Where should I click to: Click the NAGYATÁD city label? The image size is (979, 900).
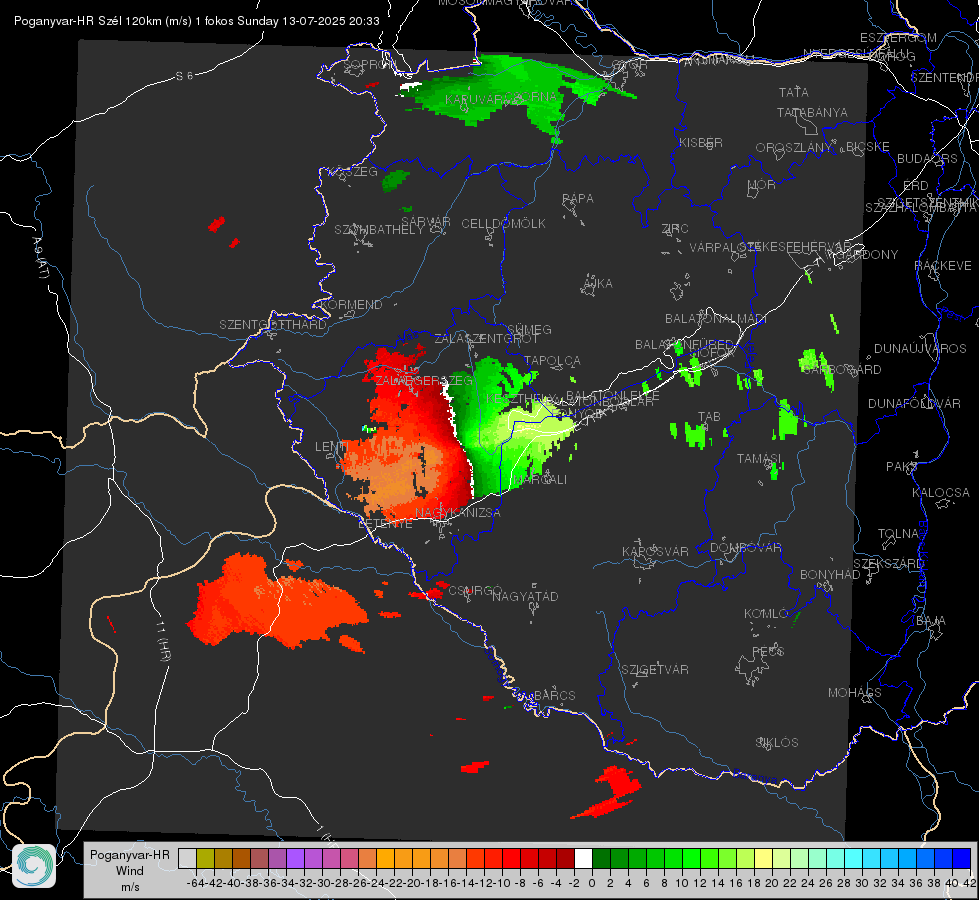point(525,596)
